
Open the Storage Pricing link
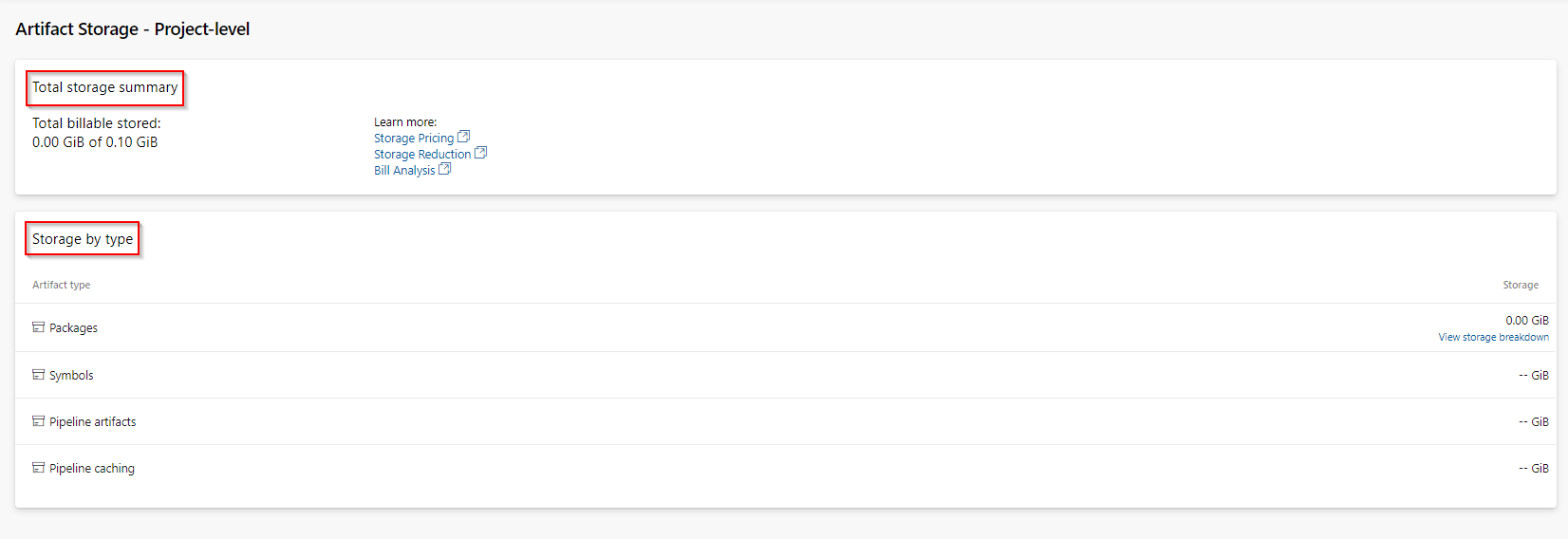pyautogui.click(x=414, y=139)
